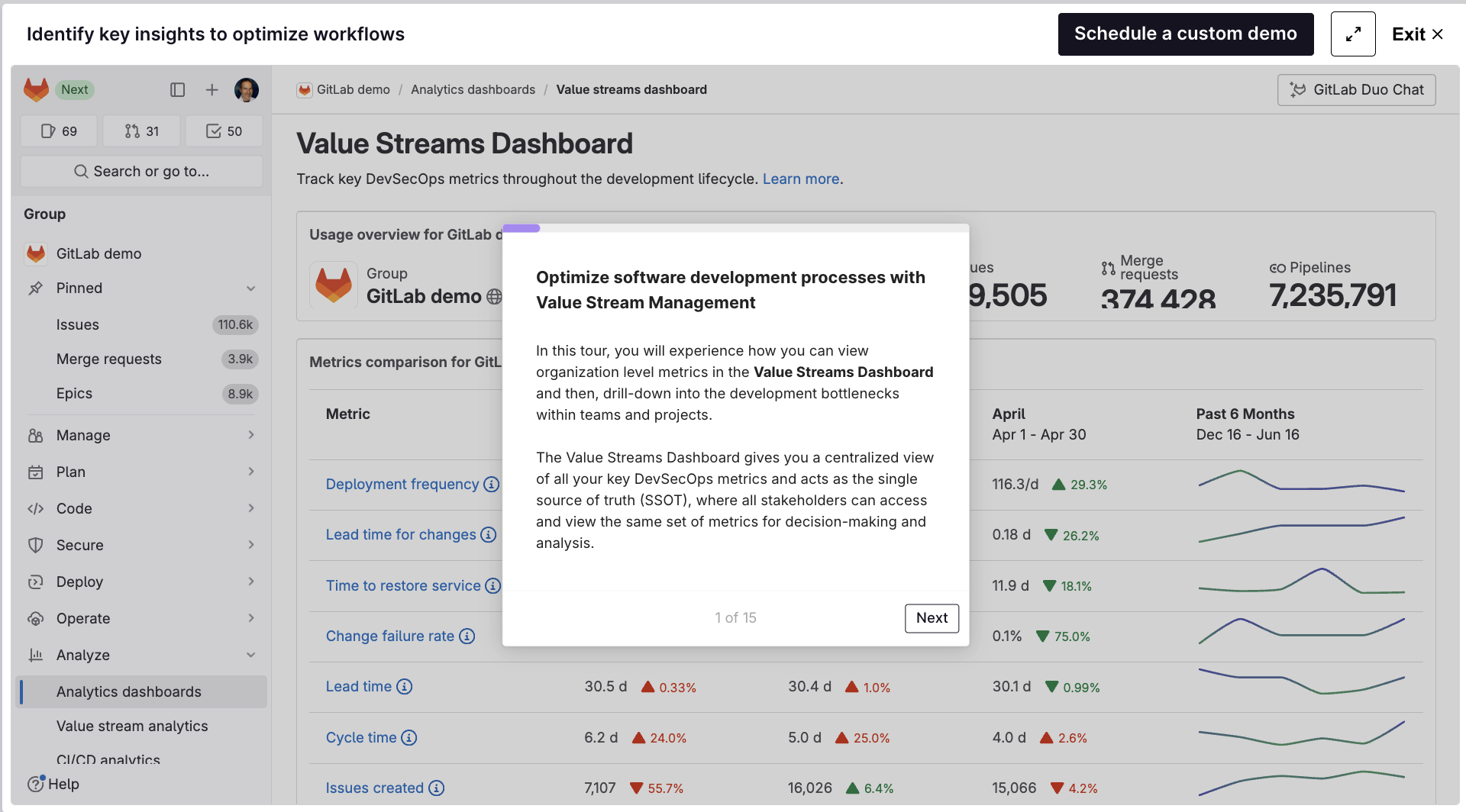Open Cycle time metric link
Viewport: 1466px width, 812px height.
(361, 737)
